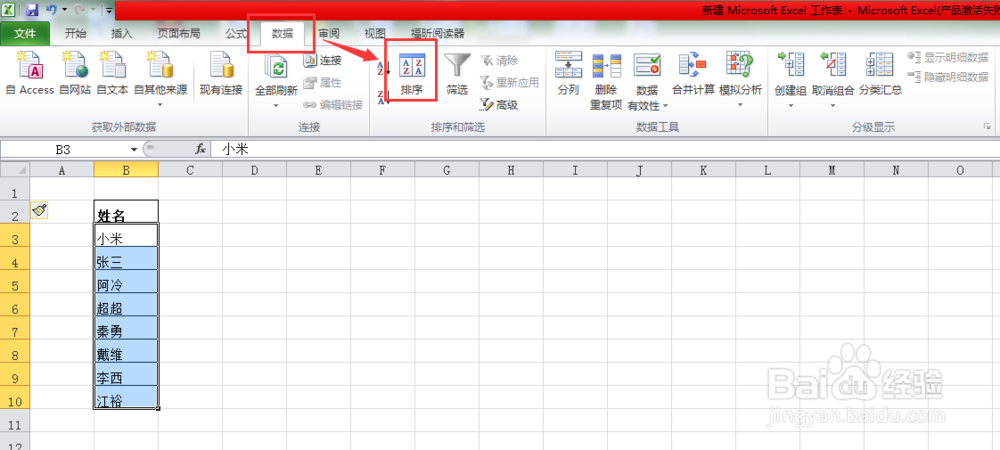This screenshot has height=450, width=1000.
Task: Open 现有连接 existing connections
Action: click(x=221, y=74)
